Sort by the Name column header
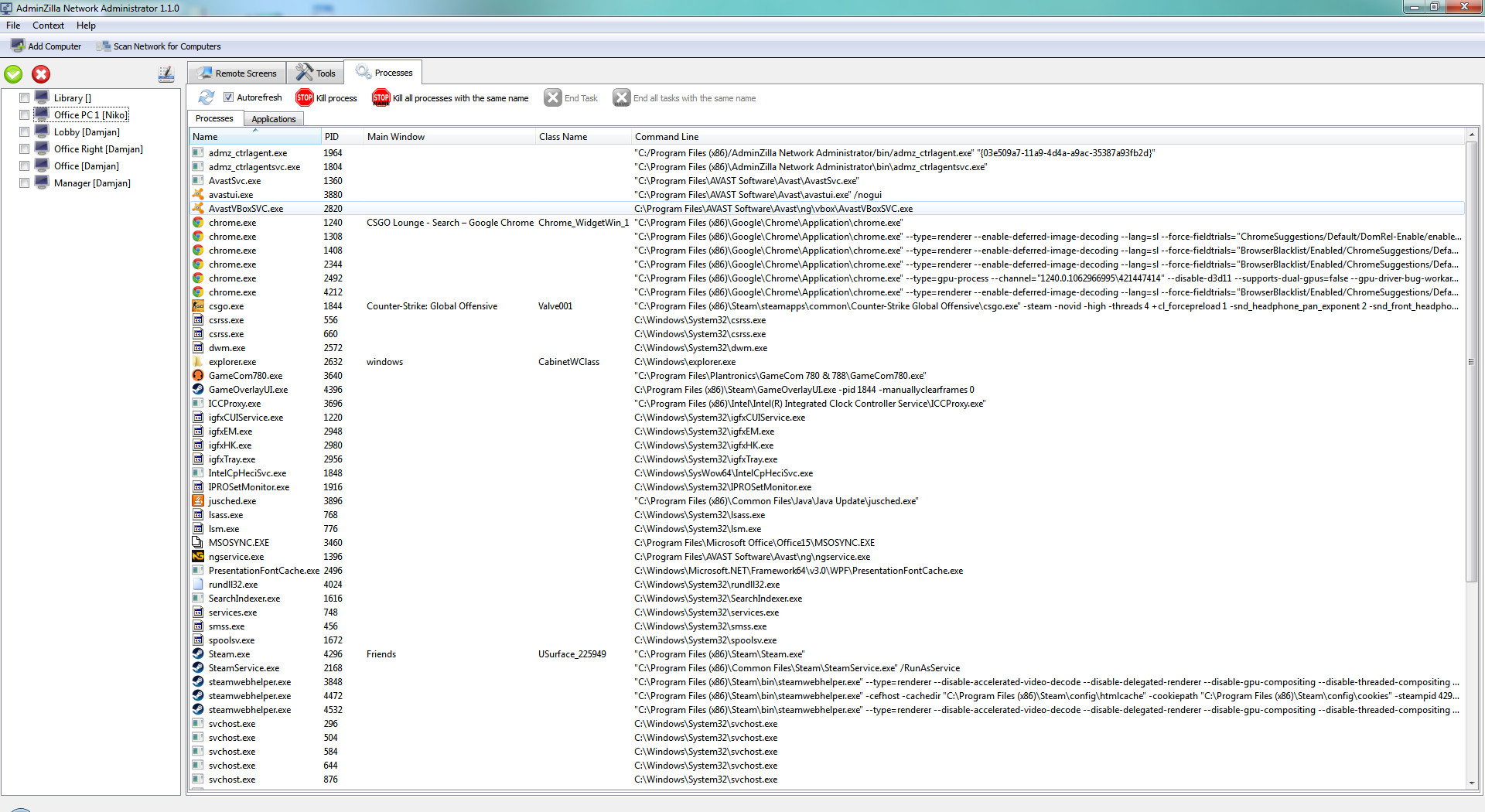Screen dimensions: 1485x812 tap(255, 137)
